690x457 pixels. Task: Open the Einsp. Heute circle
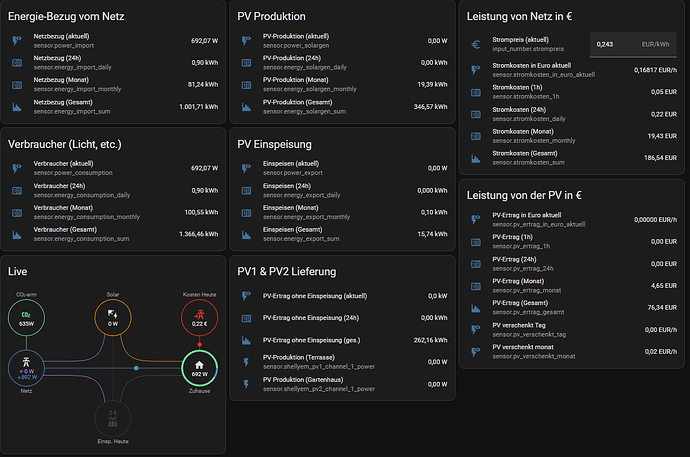tap(113, 419)
